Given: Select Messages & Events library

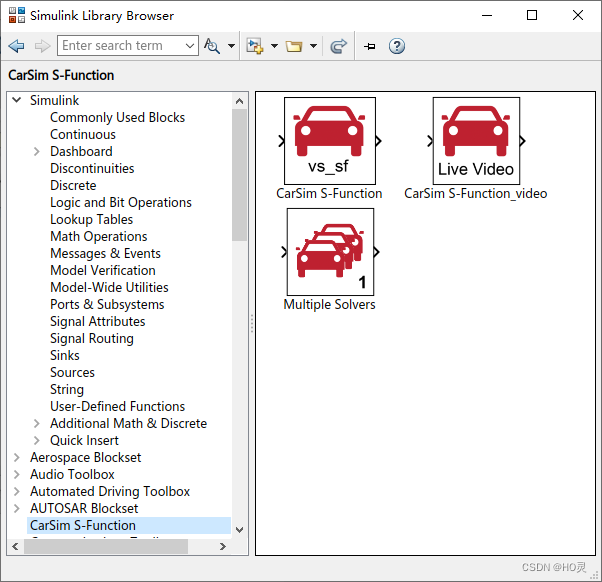Looking at the screenshot, I should coord(106,253).
